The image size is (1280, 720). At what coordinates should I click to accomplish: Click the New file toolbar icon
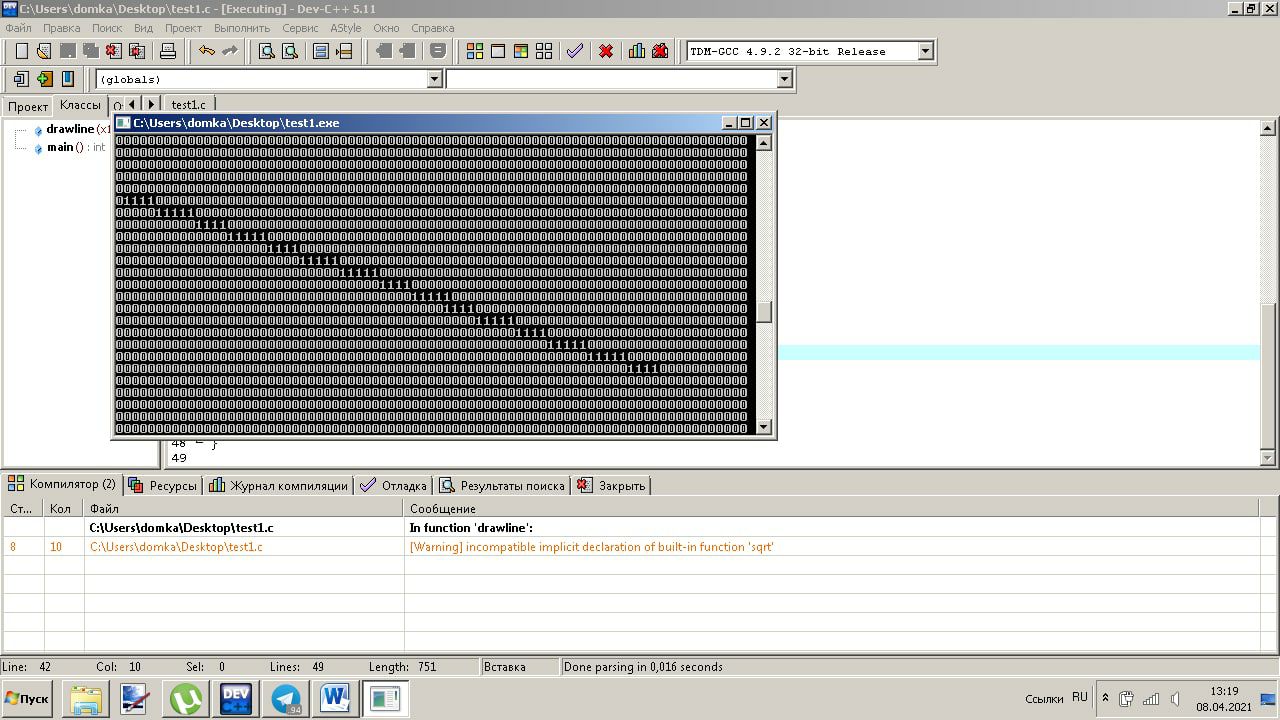[x=21, y=51]
